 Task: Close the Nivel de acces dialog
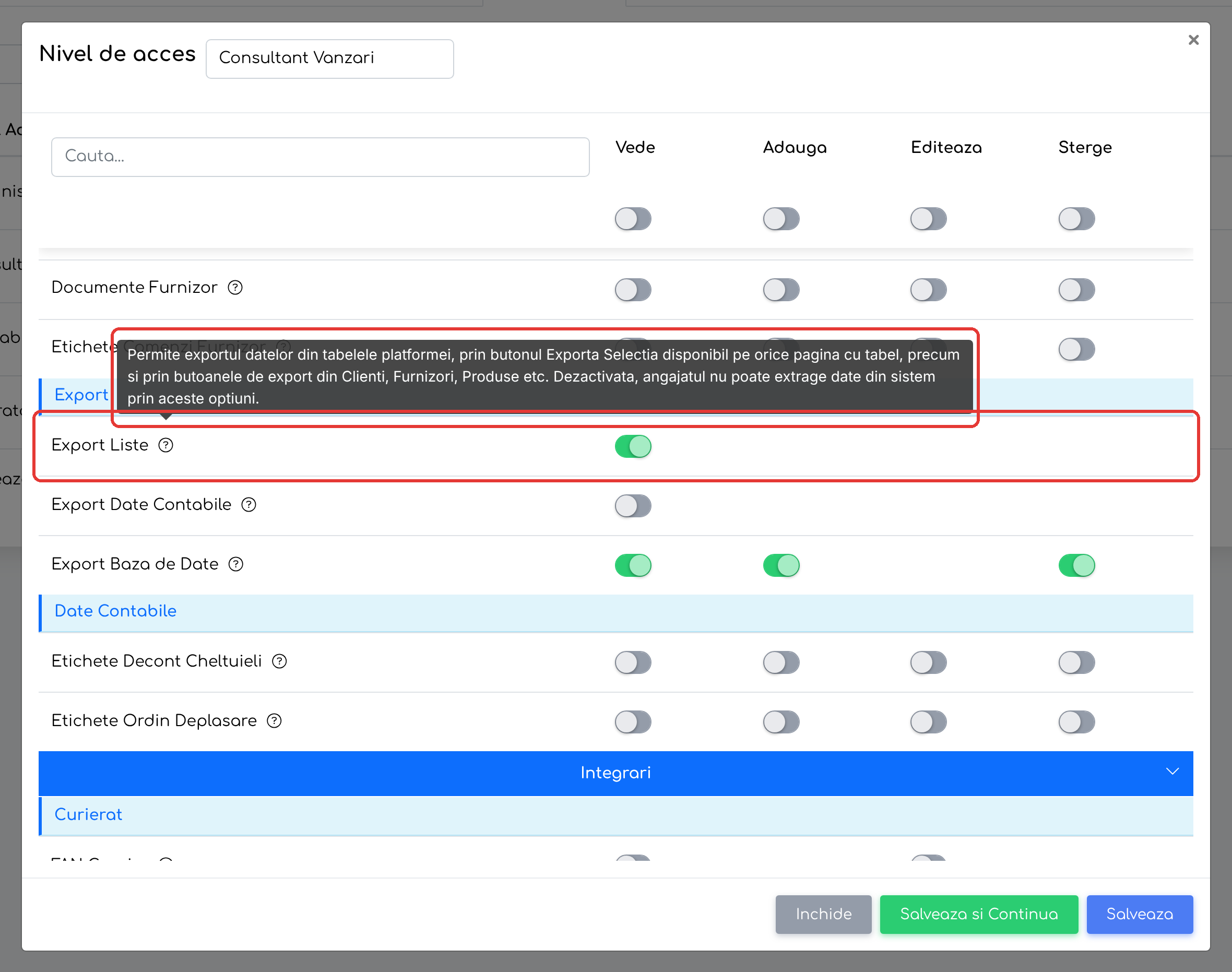coord(1193,40)
